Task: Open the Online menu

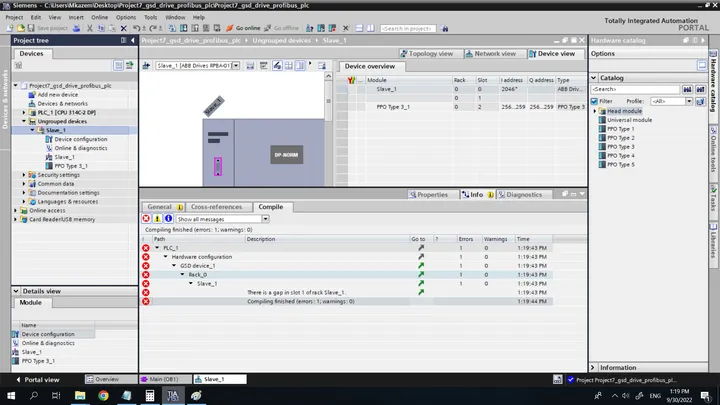Action: 99,17
